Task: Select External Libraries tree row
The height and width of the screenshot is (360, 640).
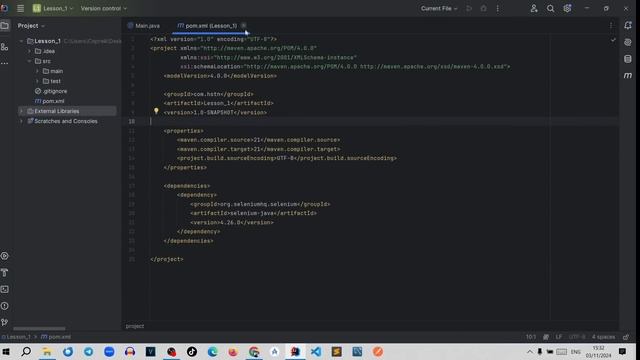Action: (67, 111)
